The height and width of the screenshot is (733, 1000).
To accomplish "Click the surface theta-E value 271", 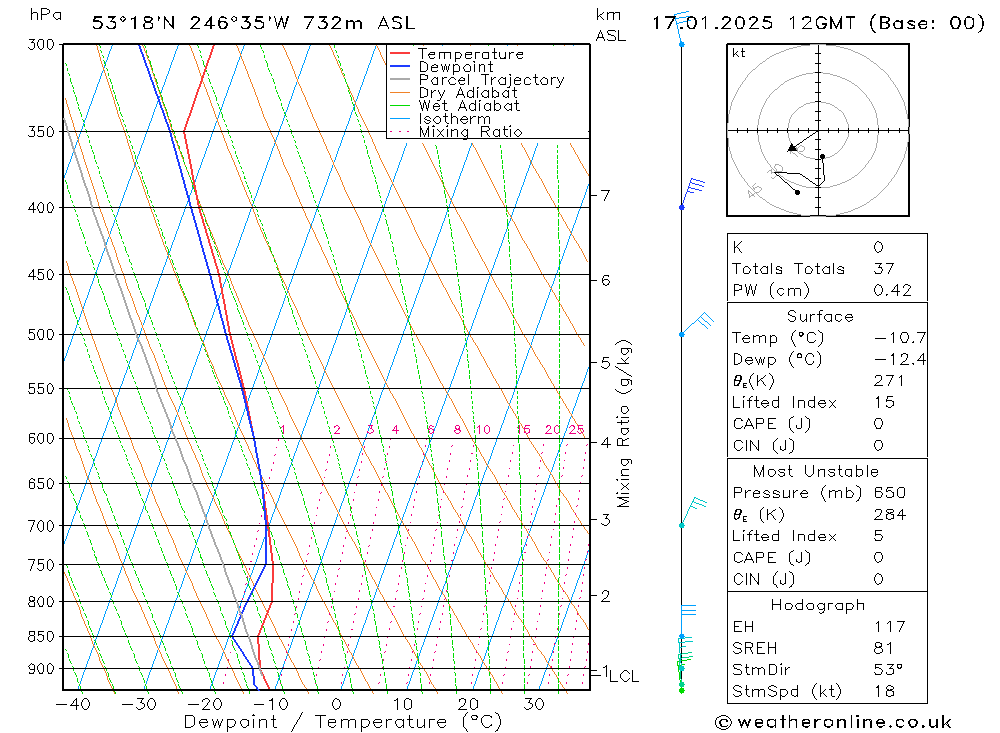I will [x=889, y=381].
